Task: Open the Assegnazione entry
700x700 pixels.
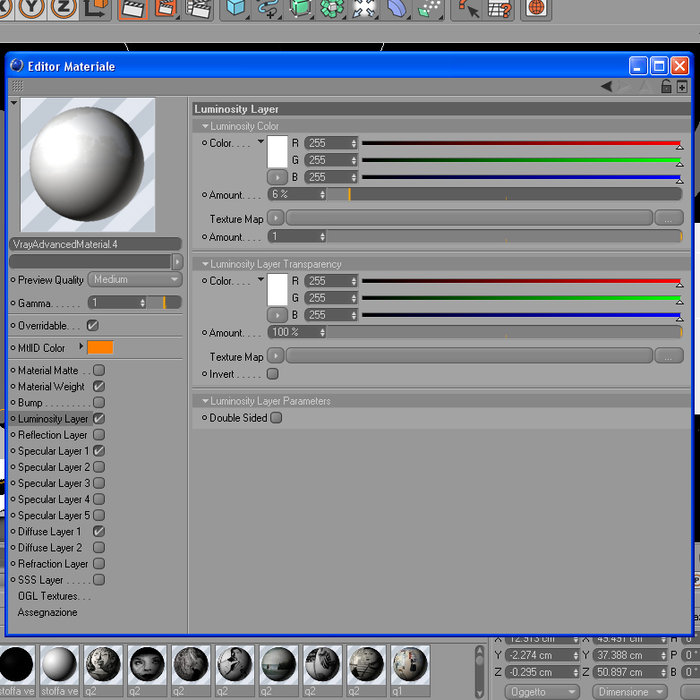Action: point(47,612)
